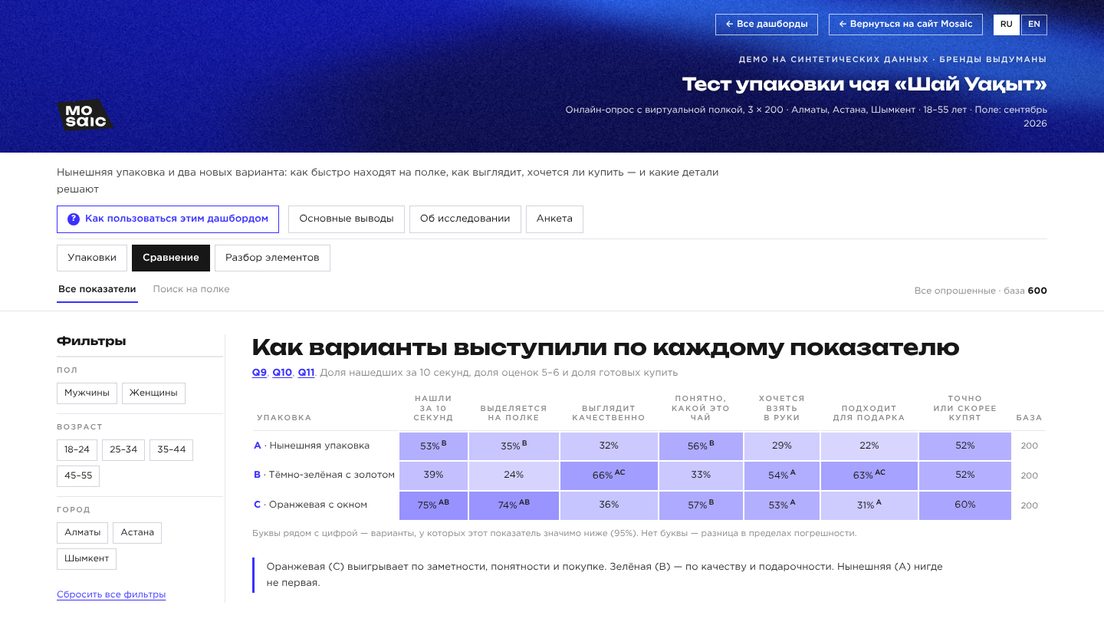Click column header 'Нашли за 10 секунд'

(x=433, y=408)
